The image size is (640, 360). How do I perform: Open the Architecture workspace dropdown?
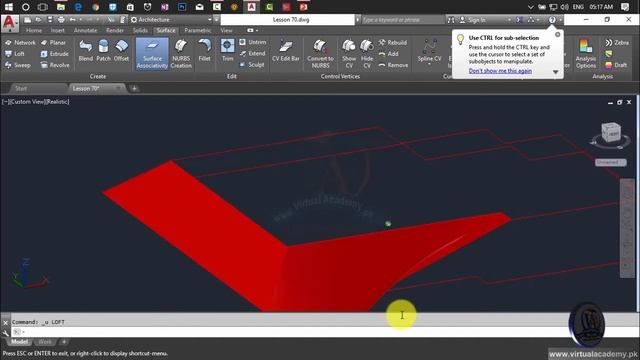coord(171,20)
